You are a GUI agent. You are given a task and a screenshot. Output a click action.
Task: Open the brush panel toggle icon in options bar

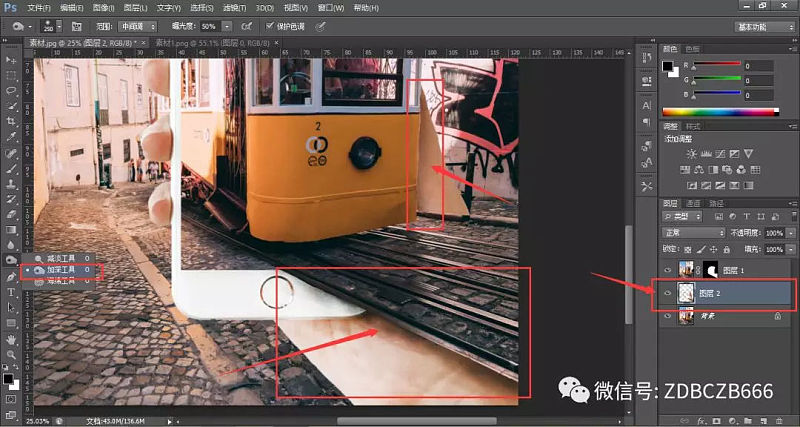coord(77,26)
